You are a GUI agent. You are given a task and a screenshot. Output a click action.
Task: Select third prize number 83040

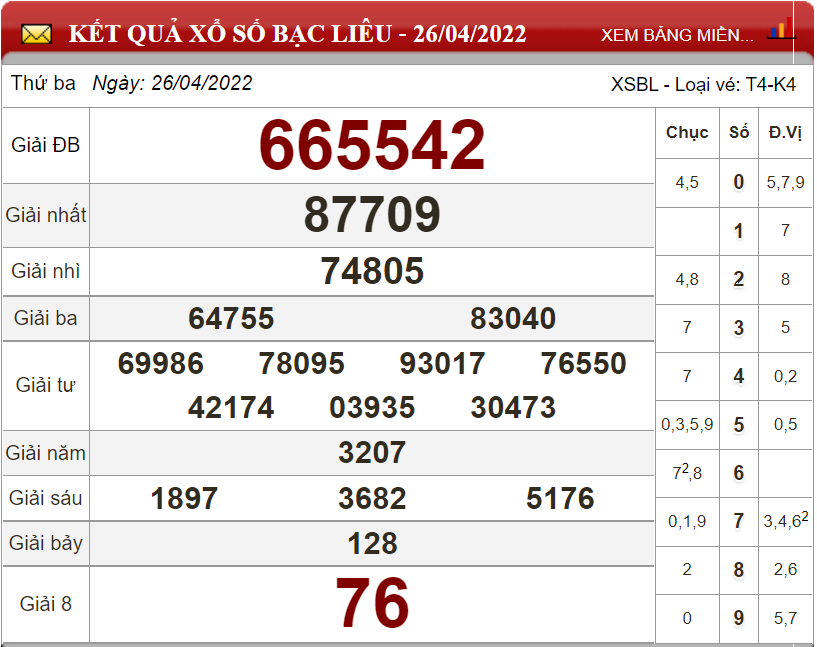point(513,319)
